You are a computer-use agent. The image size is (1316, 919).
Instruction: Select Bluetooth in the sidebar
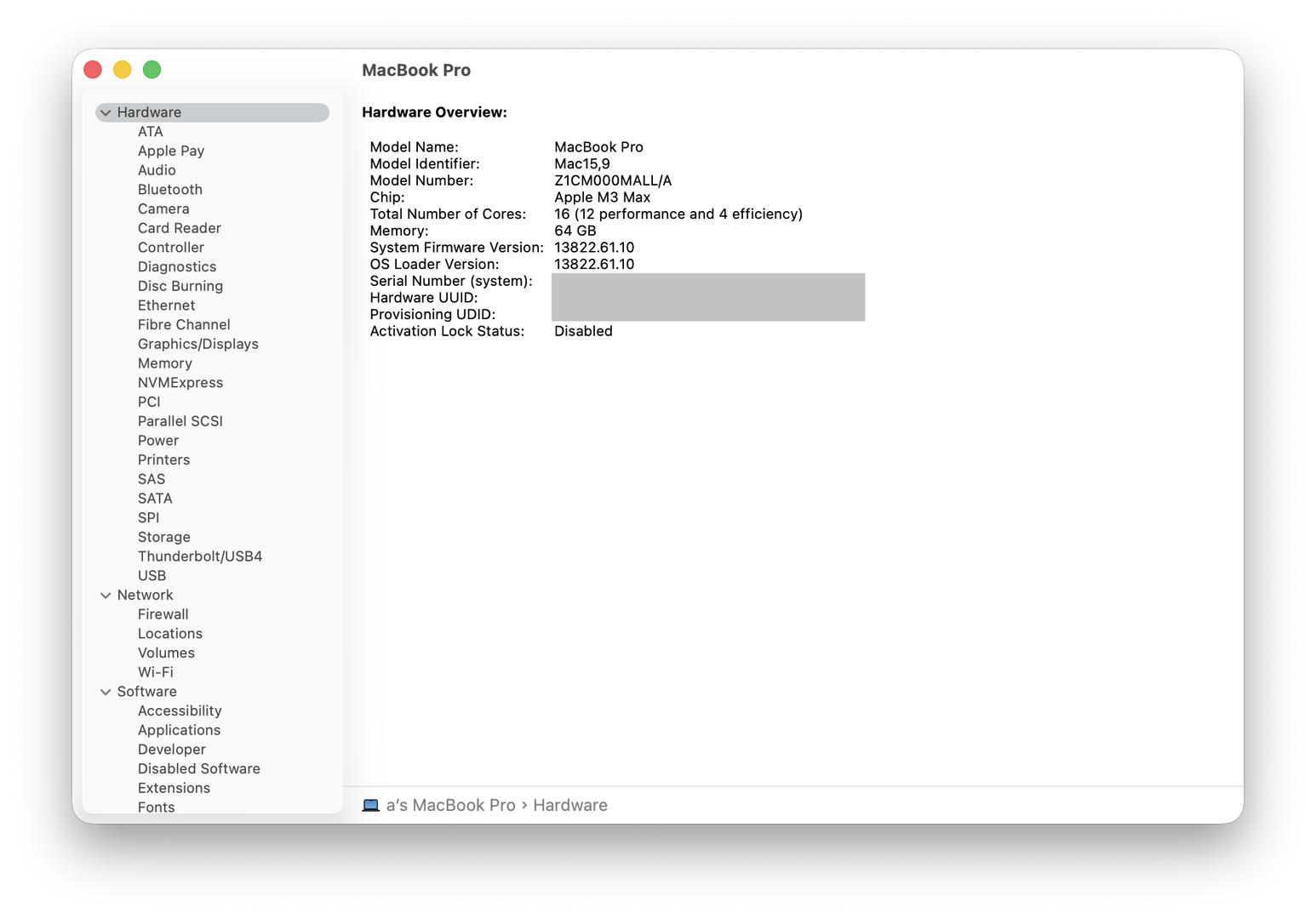(x=170, y=190)
